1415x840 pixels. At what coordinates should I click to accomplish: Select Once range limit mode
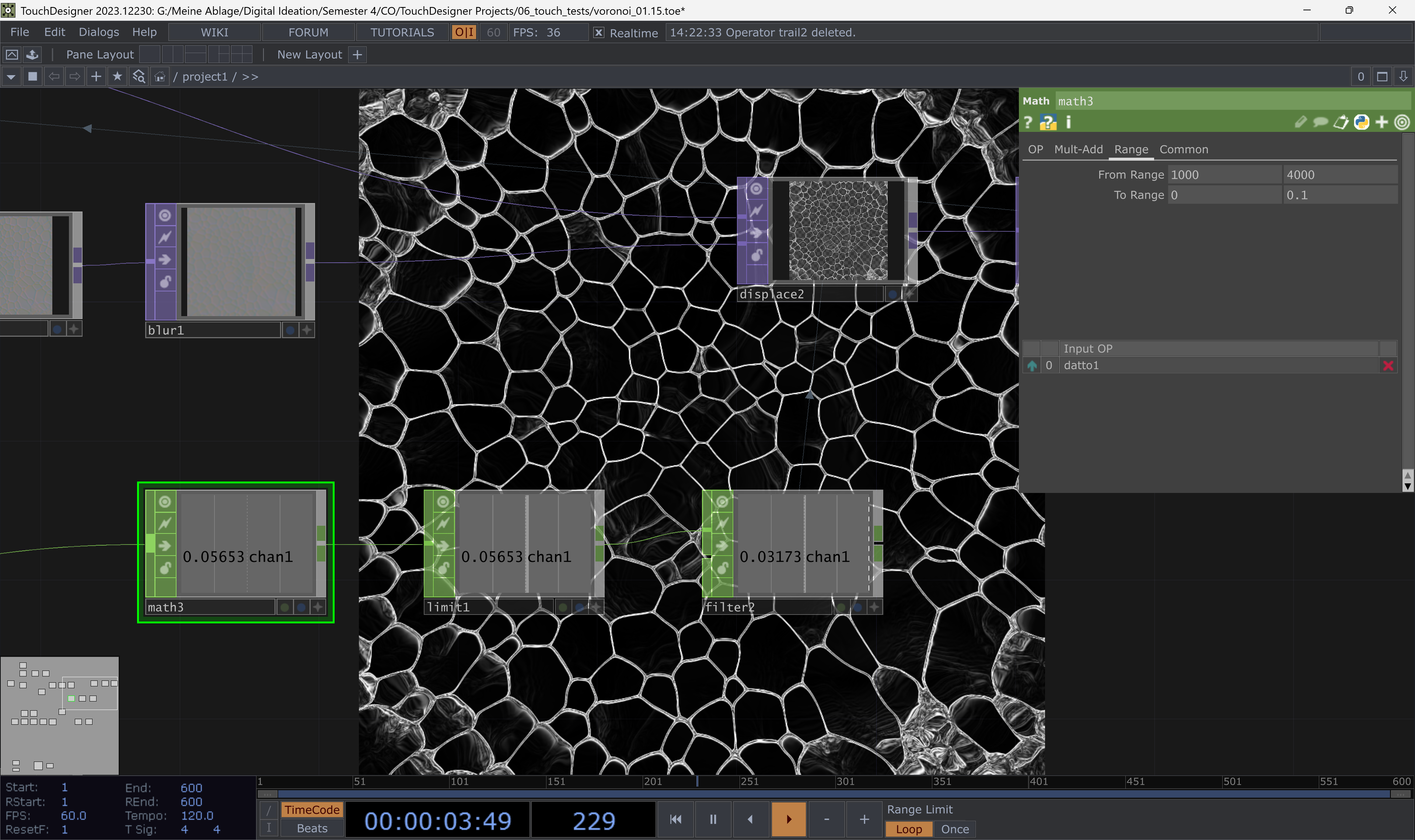coord(955,829)
